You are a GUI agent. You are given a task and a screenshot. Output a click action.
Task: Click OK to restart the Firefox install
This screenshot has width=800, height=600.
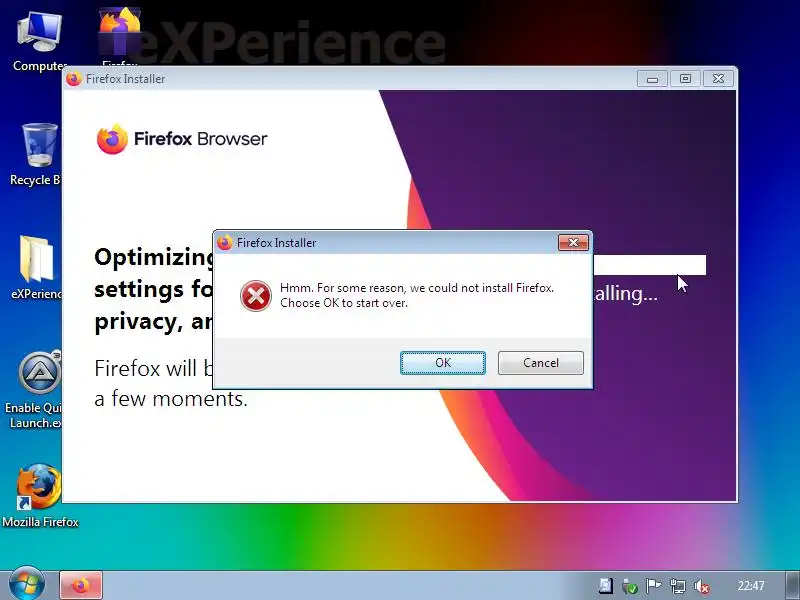[442, 363]
